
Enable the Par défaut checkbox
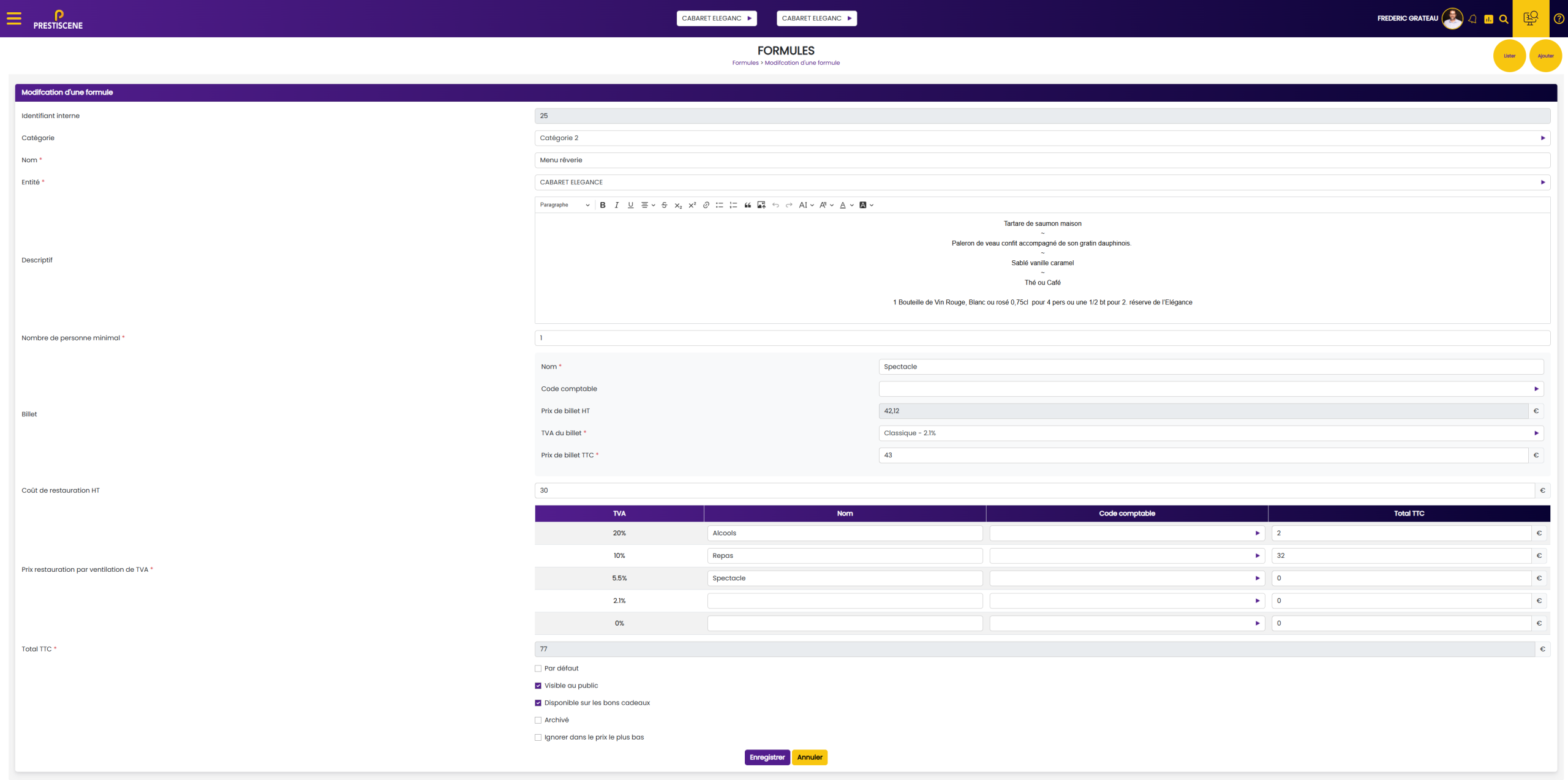point(538,669)
